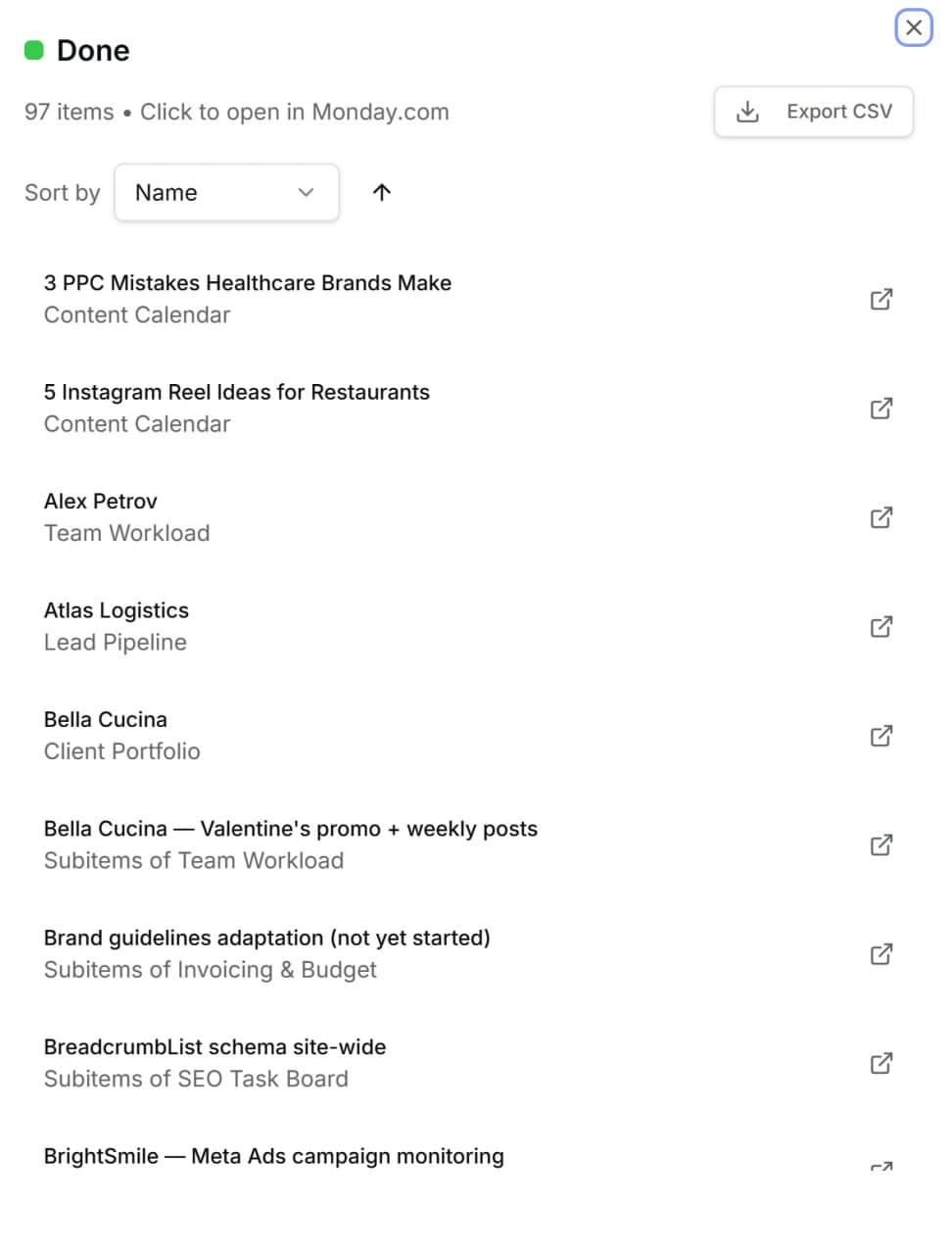Click the chevron in the sort selector
952x1254 pixels.
click(305, 192)
